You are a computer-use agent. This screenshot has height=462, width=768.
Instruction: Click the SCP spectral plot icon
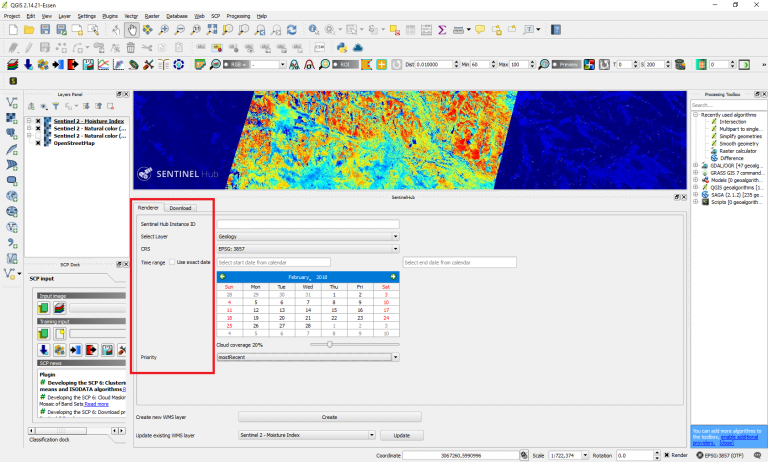(x=103, y=65)
